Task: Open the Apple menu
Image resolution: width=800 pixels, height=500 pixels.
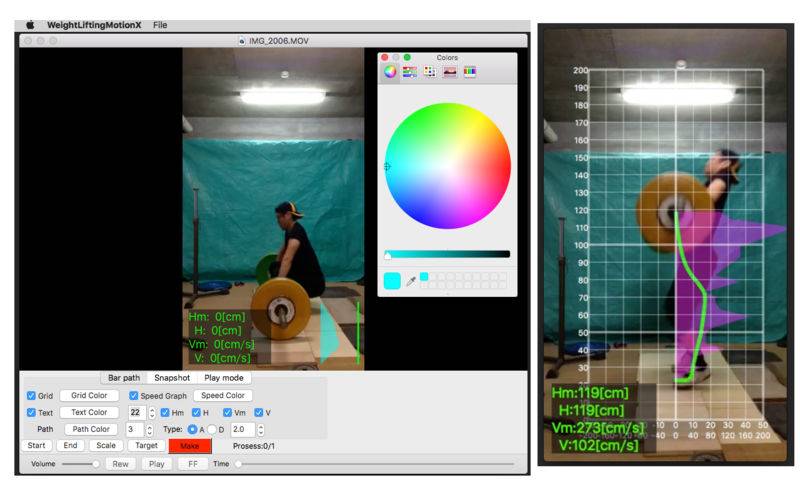Action: click(30, 24)
